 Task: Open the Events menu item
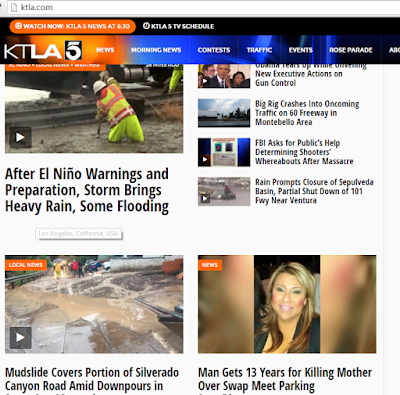tap(301, 50)
